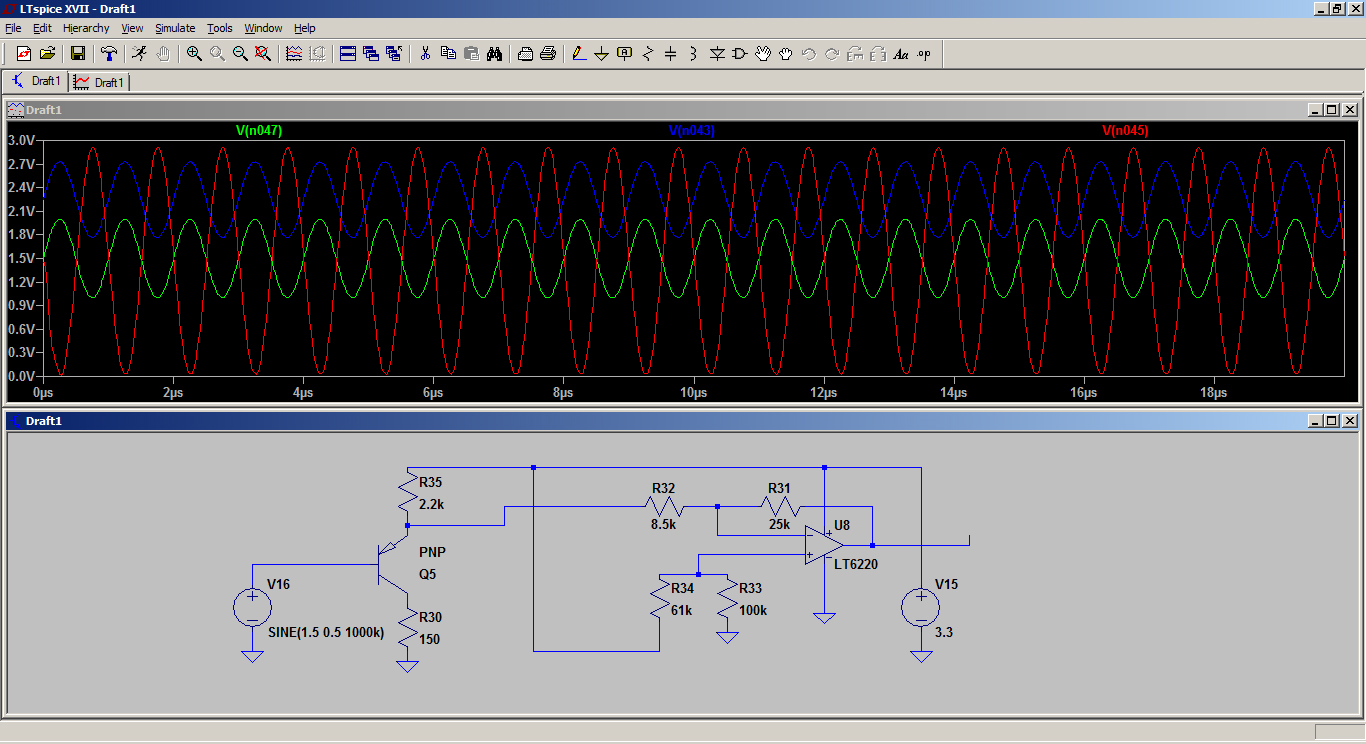Image resolution: width=1366 pixels, height=744 pixels.
Task: Place a resistor from the toolbar
Action: (x=648, y=53)
